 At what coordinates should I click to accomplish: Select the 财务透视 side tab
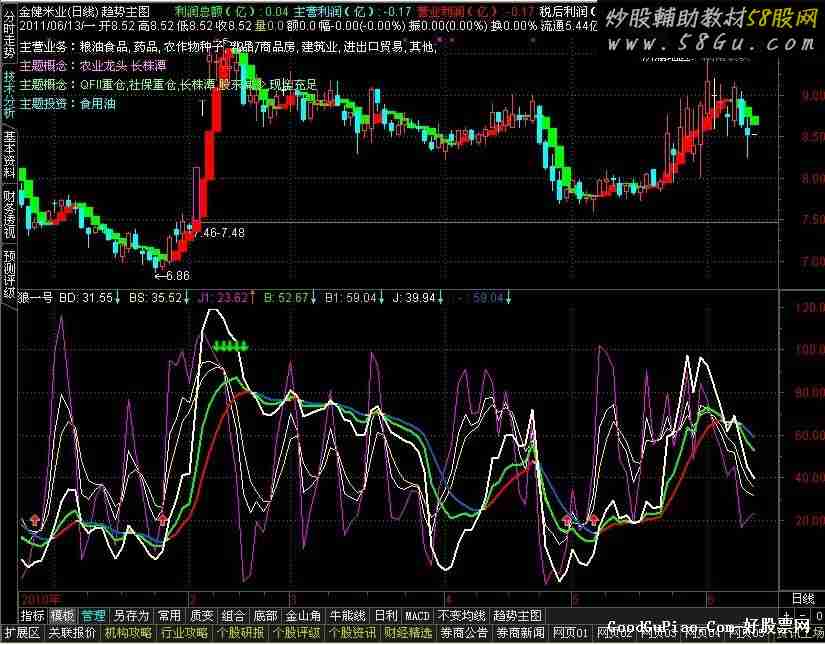click(x=9, y=213)
